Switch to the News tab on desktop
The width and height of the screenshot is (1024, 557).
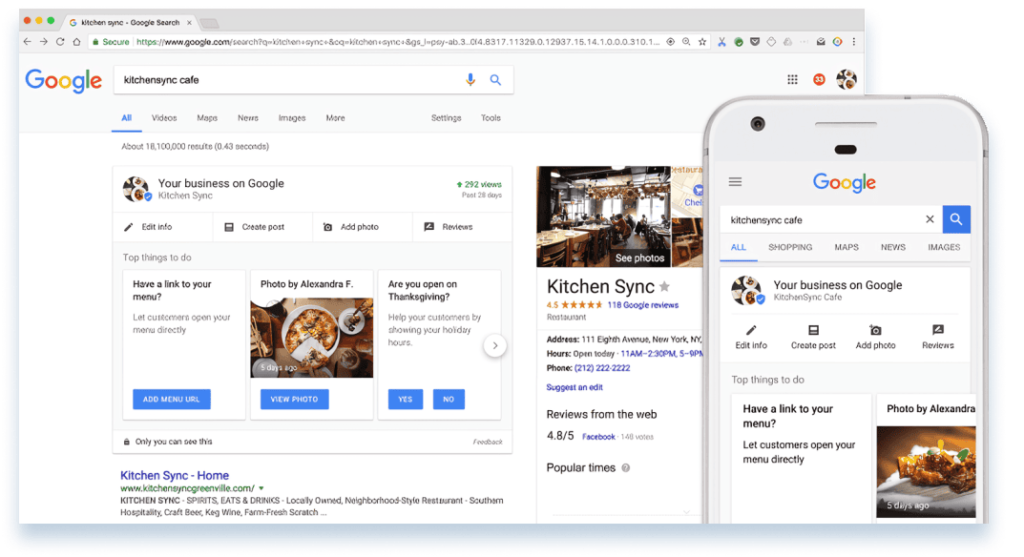pyautogui.click(x=248, y=118)
